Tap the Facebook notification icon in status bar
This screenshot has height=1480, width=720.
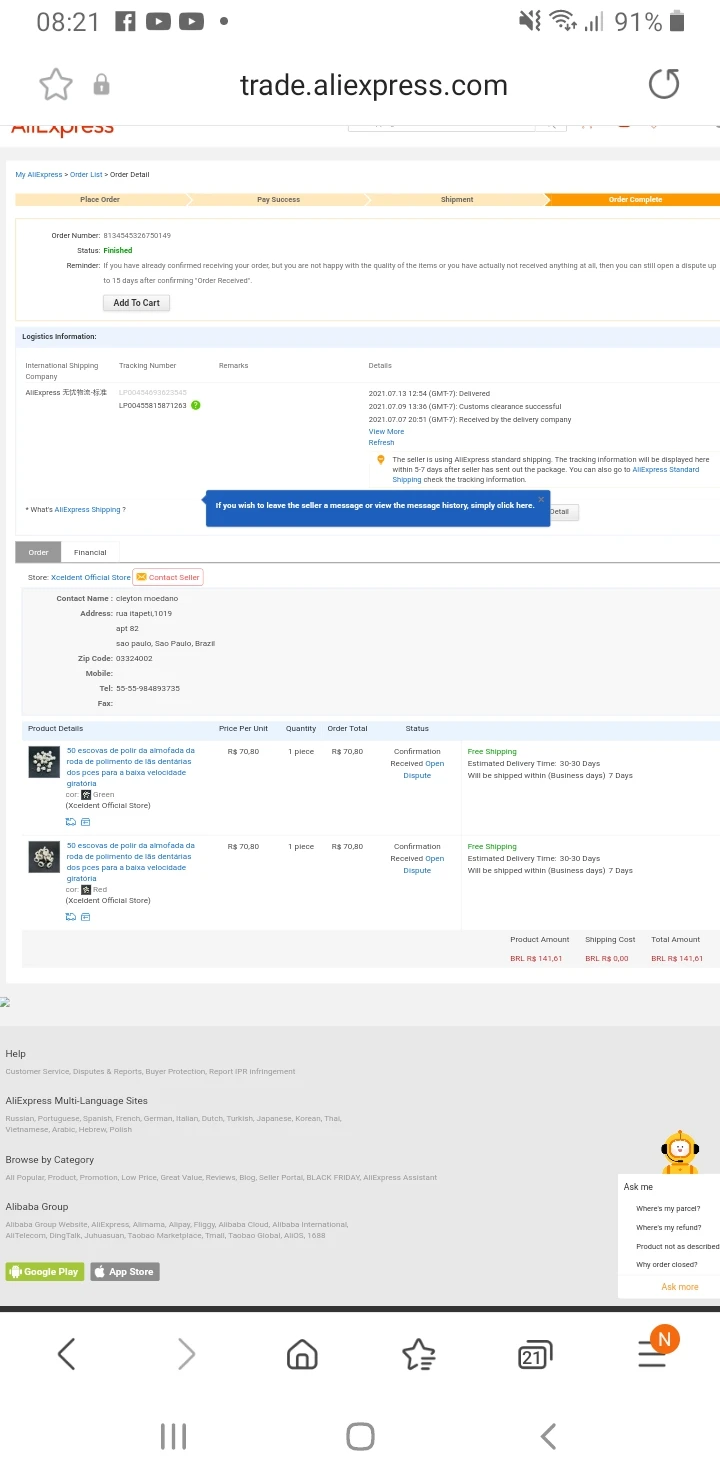pyautogui.click(x=125, y=21)
